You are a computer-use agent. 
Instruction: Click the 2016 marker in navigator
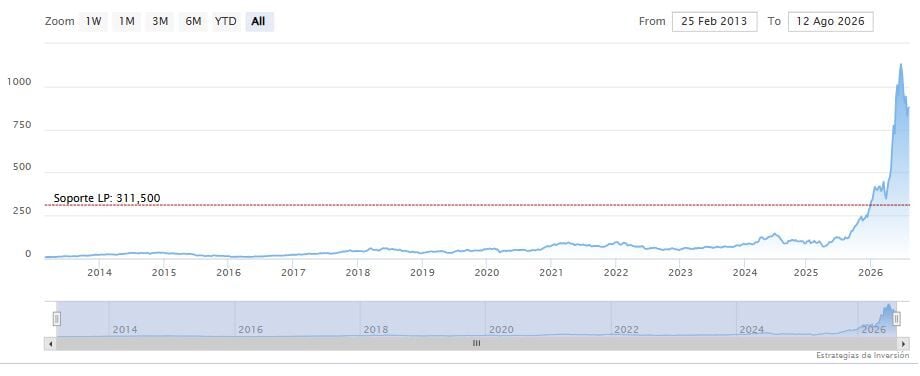[x=251, y=330]
